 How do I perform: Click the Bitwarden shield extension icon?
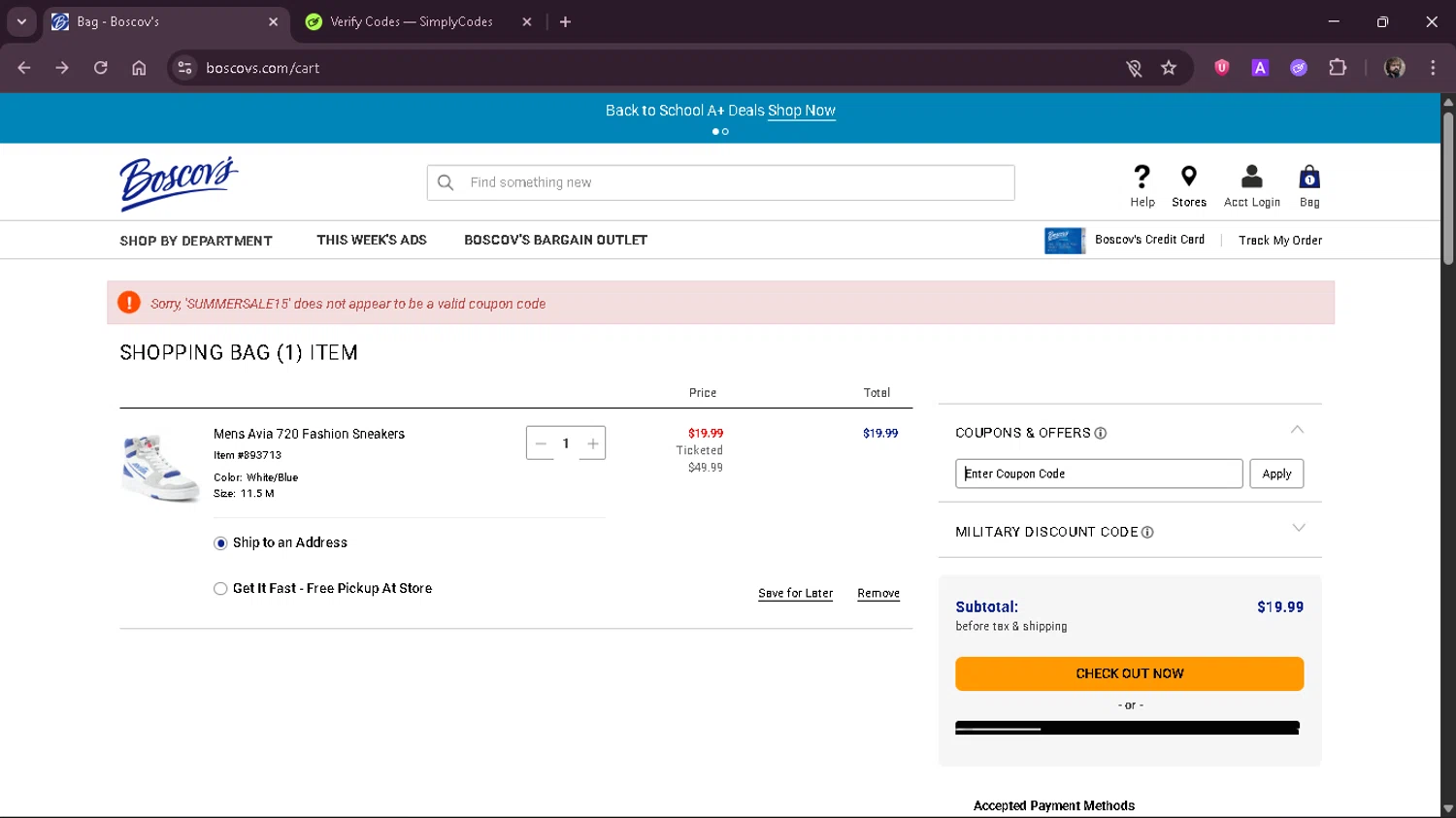point(1222,68)
